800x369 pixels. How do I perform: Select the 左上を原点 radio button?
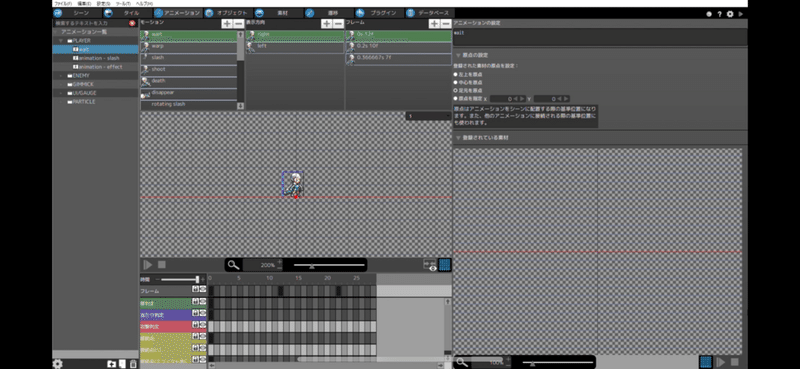pyautogui.click(x=456, y=74)
